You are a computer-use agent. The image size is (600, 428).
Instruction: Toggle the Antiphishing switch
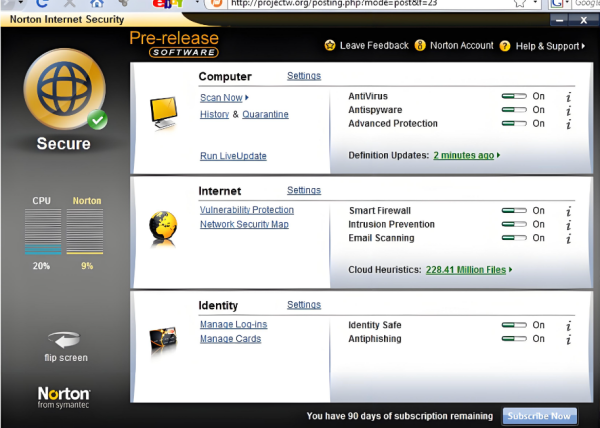click(x=514, y=338)
